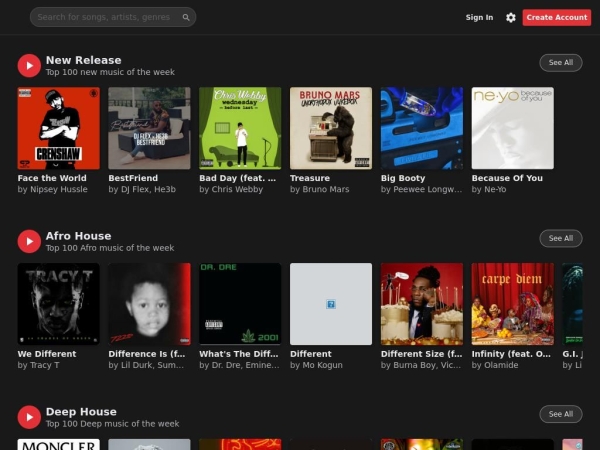This screenshot has height=450, width=600.
Task: Open artist Nipsey Hussle
Action: (52, 189)
